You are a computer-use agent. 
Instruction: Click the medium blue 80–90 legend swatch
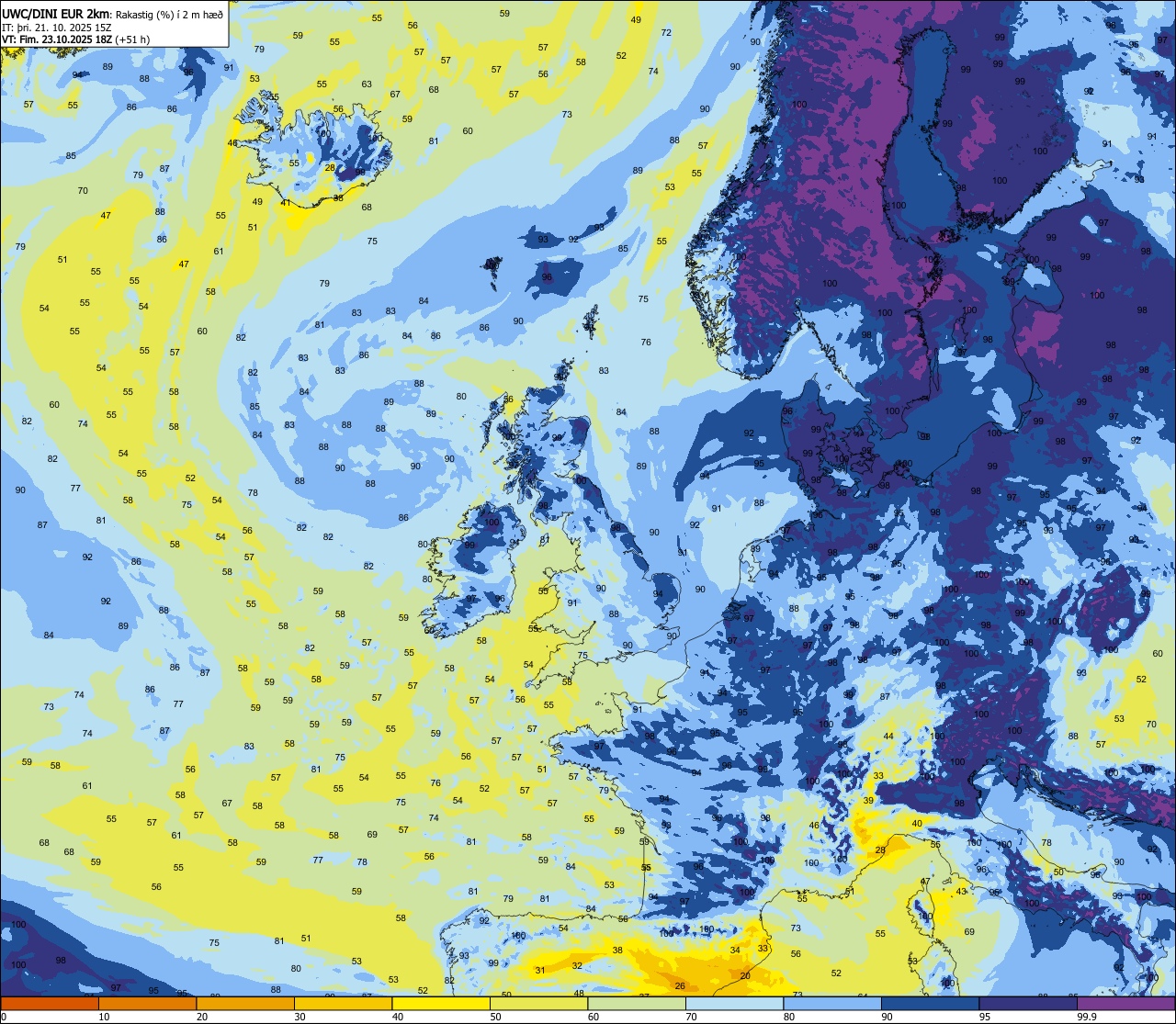(x=832, y=1003)
